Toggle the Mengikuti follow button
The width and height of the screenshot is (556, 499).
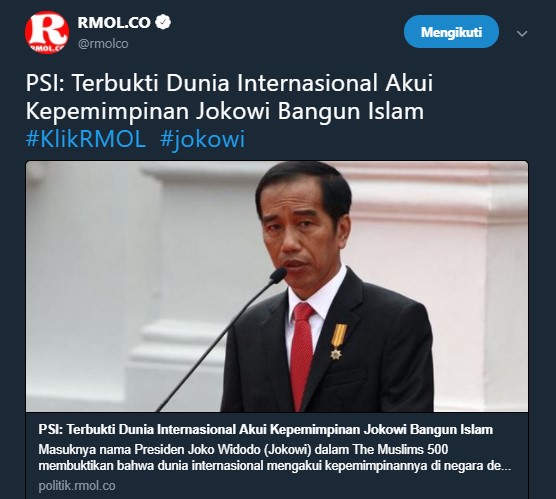pos(451,32)
